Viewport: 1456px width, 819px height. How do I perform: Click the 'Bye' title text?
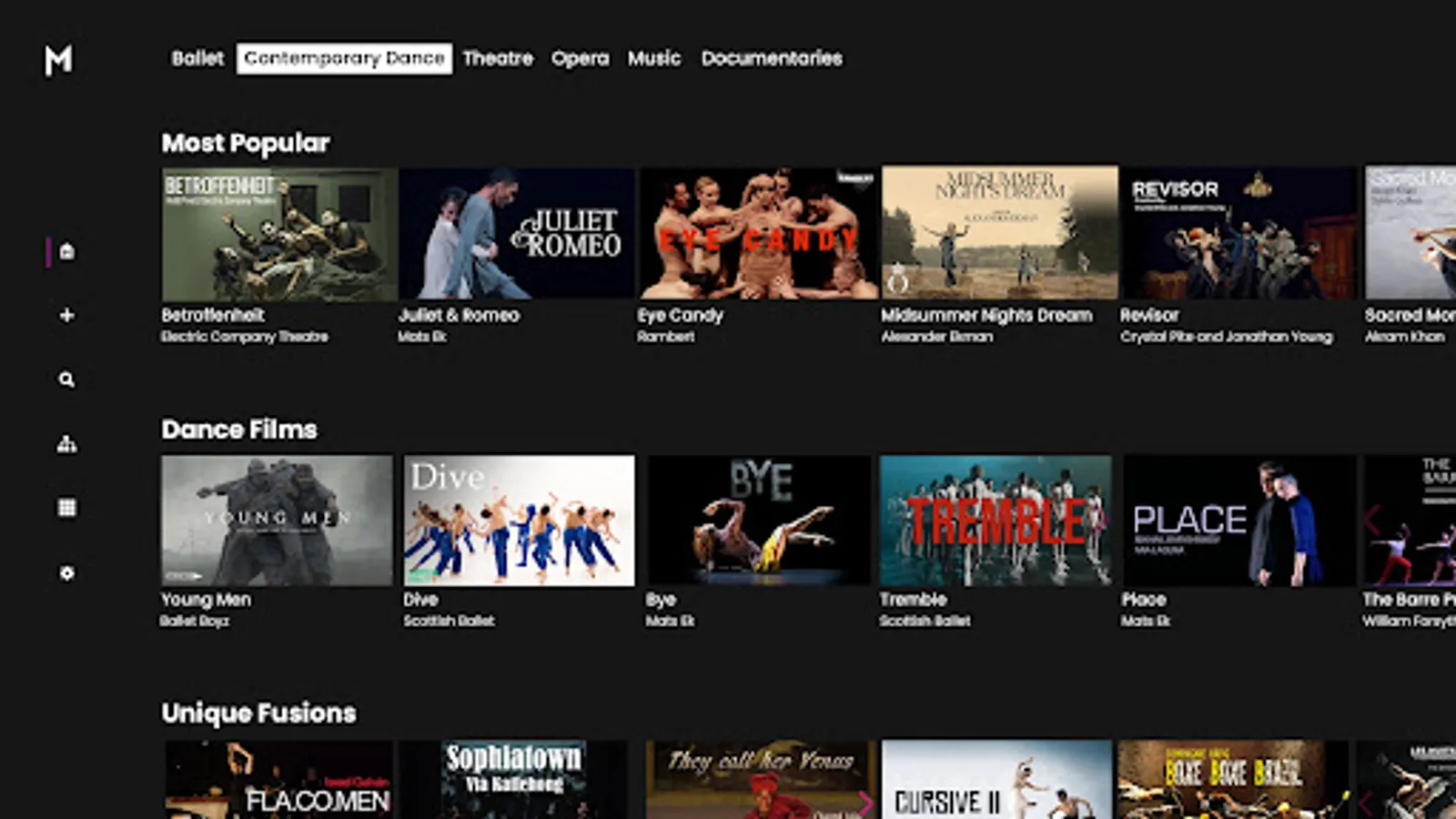(661, 601)
